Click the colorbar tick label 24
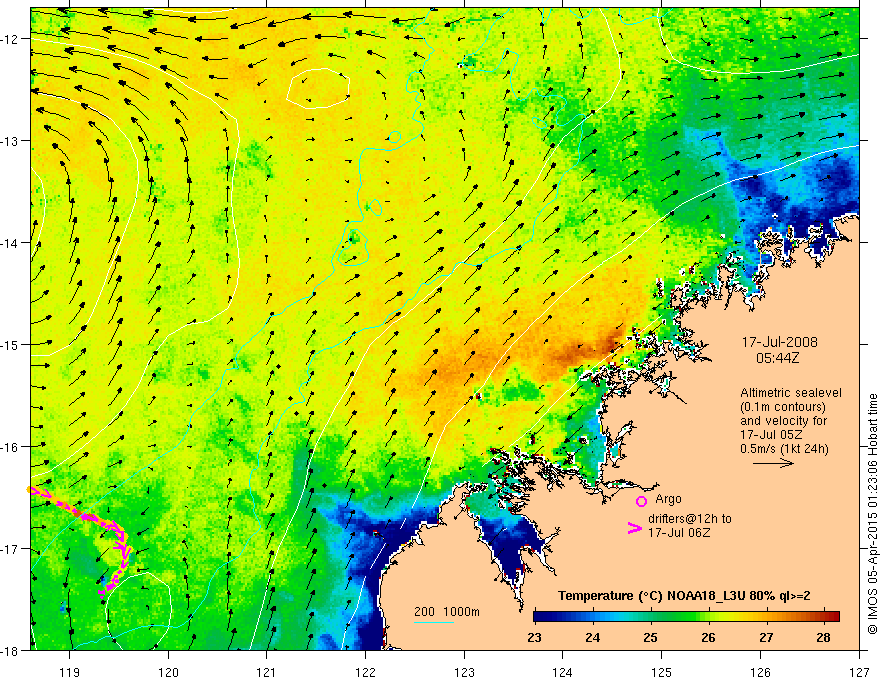This screenshot has height=680, width=880. pyautogui.click(x=592, y=637)
